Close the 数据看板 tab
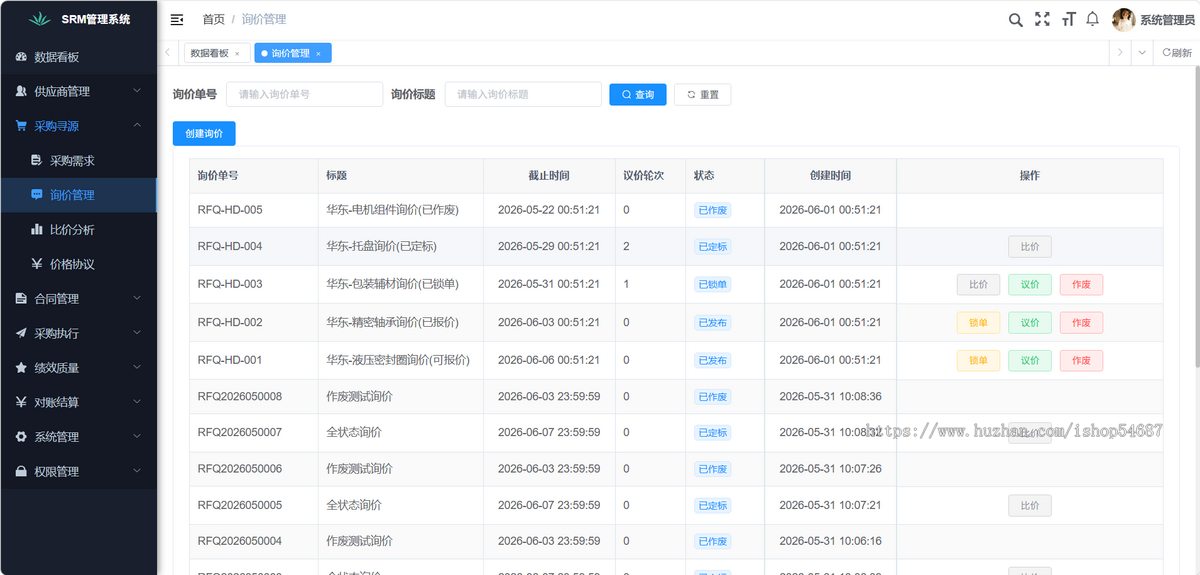This screenshot has height=575, width=1200. [x=237, y=54]
